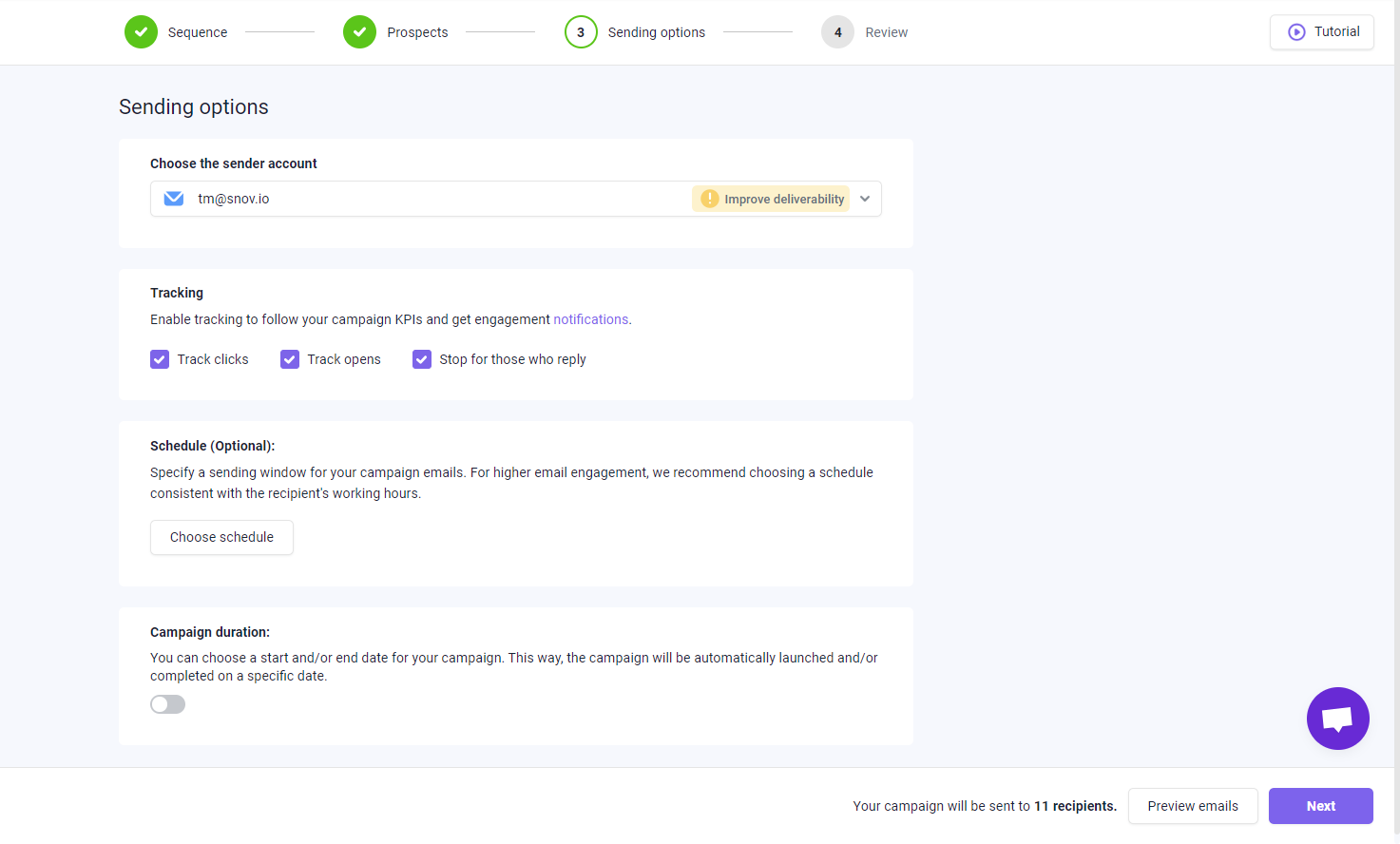Screen dimensions: 1400x844
Task: Click the step 4 Review circle
Action: pos(837,31)
